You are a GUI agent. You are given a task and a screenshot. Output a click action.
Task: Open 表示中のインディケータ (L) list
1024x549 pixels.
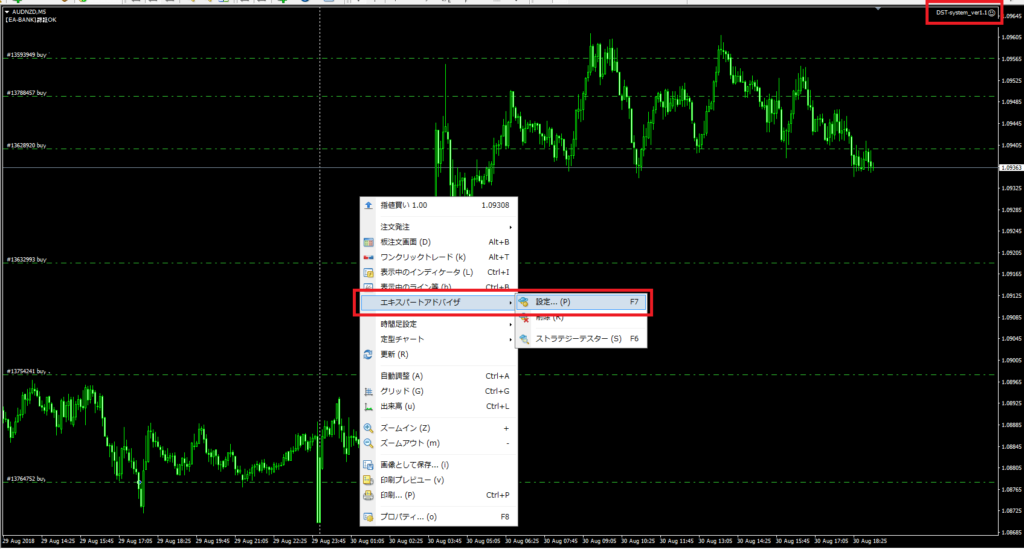[438, 272]
